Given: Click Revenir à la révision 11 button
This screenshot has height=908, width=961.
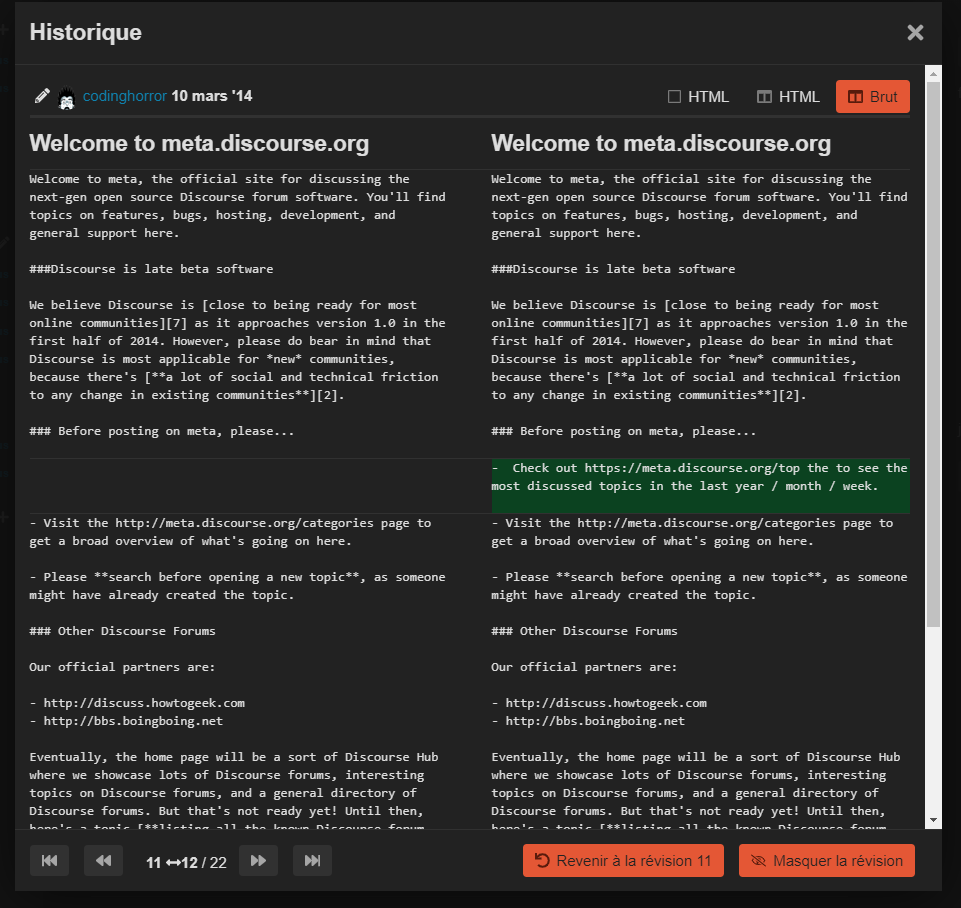Looking at the screenshot, I should 623,861.
